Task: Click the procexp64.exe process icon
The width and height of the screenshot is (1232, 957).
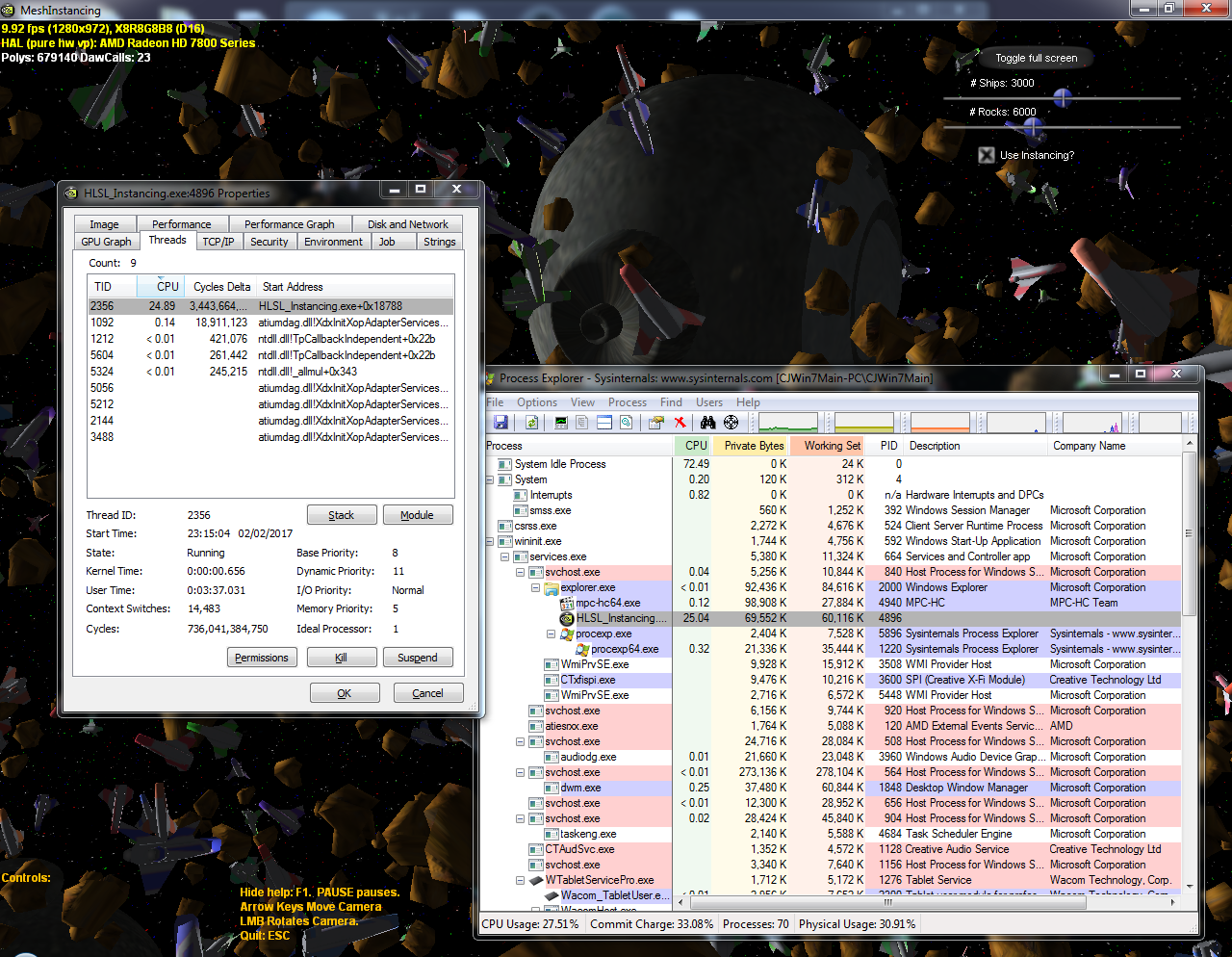Action: tap(582, 649)
